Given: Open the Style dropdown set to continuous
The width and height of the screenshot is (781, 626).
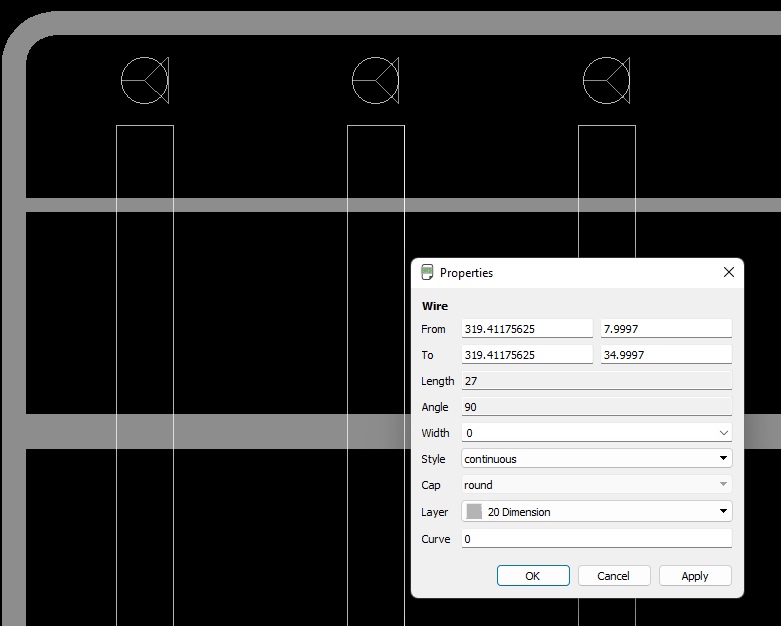Looking at the screenshot, I should (x=597, y=459).
